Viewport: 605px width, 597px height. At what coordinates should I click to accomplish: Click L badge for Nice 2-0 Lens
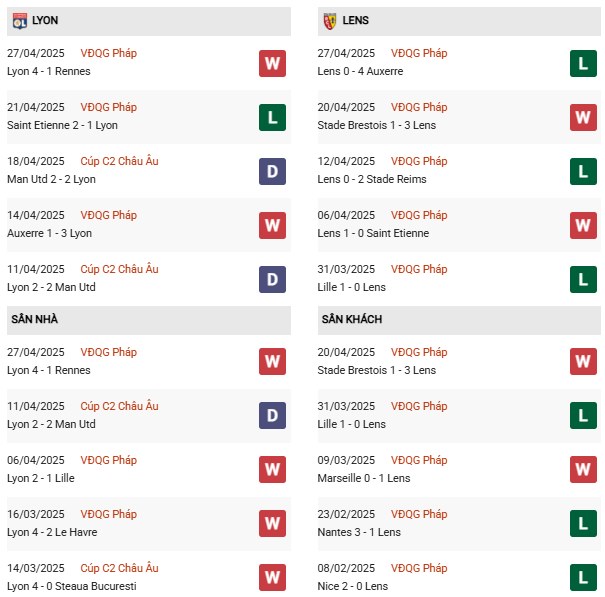(583, 578)
